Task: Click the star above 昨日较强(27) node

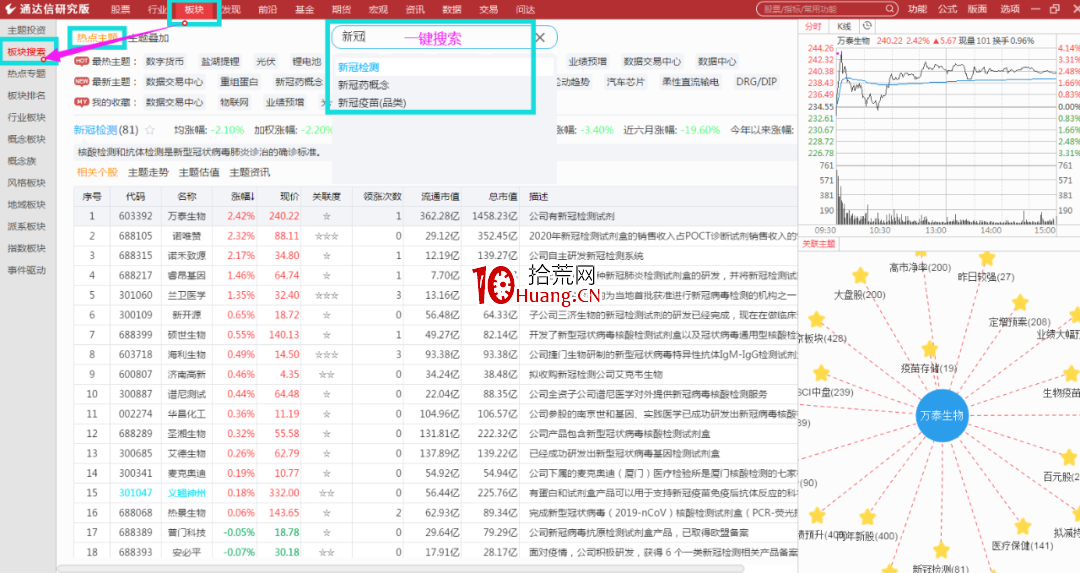Action: point(987,258)
